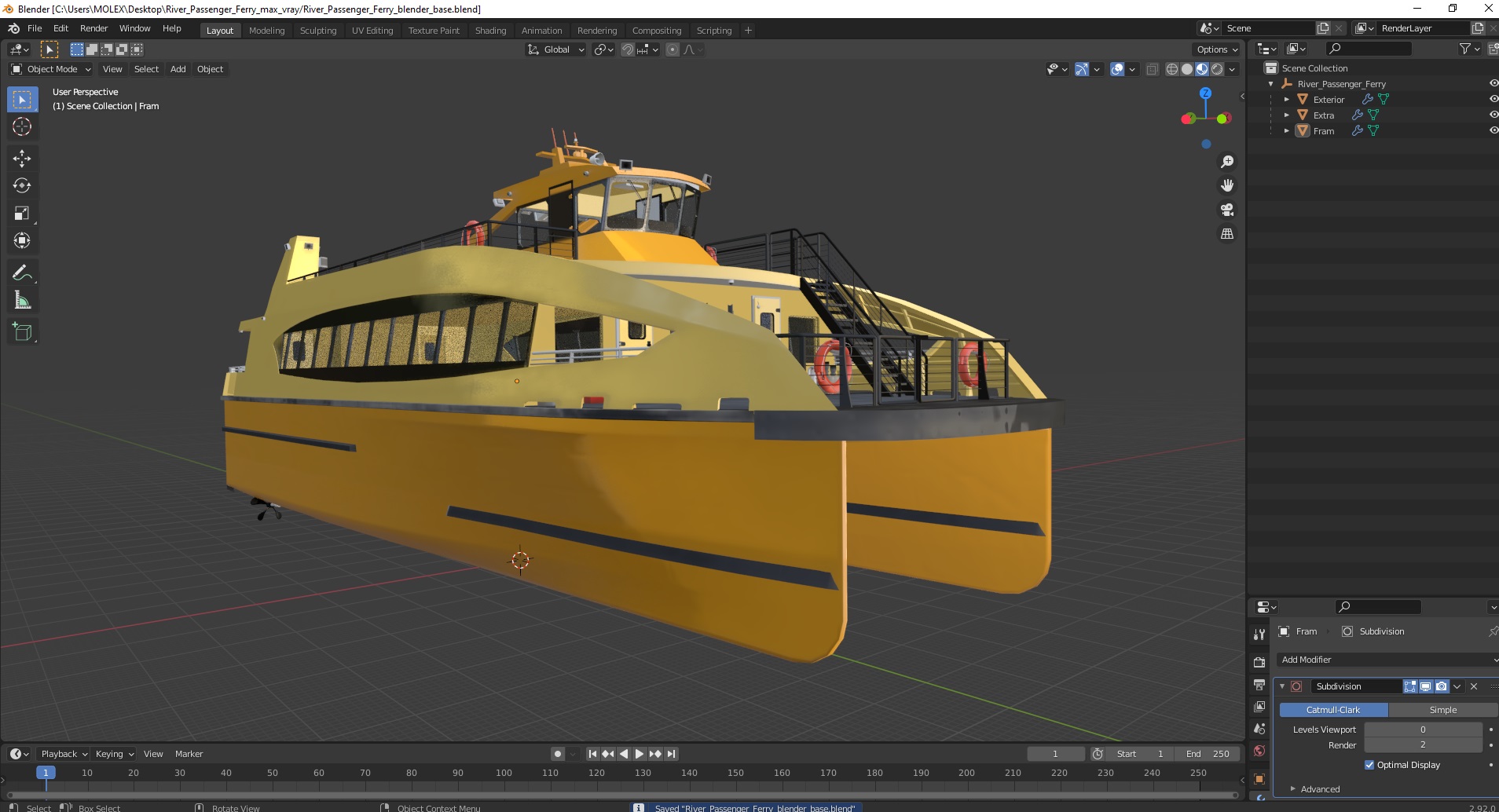Open the File menu

coord(35,28)
